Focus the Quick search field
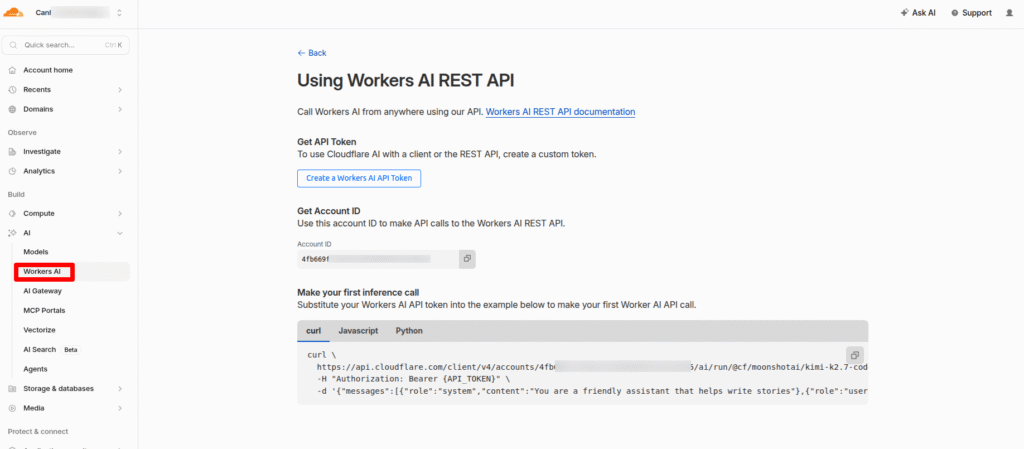 65,45
